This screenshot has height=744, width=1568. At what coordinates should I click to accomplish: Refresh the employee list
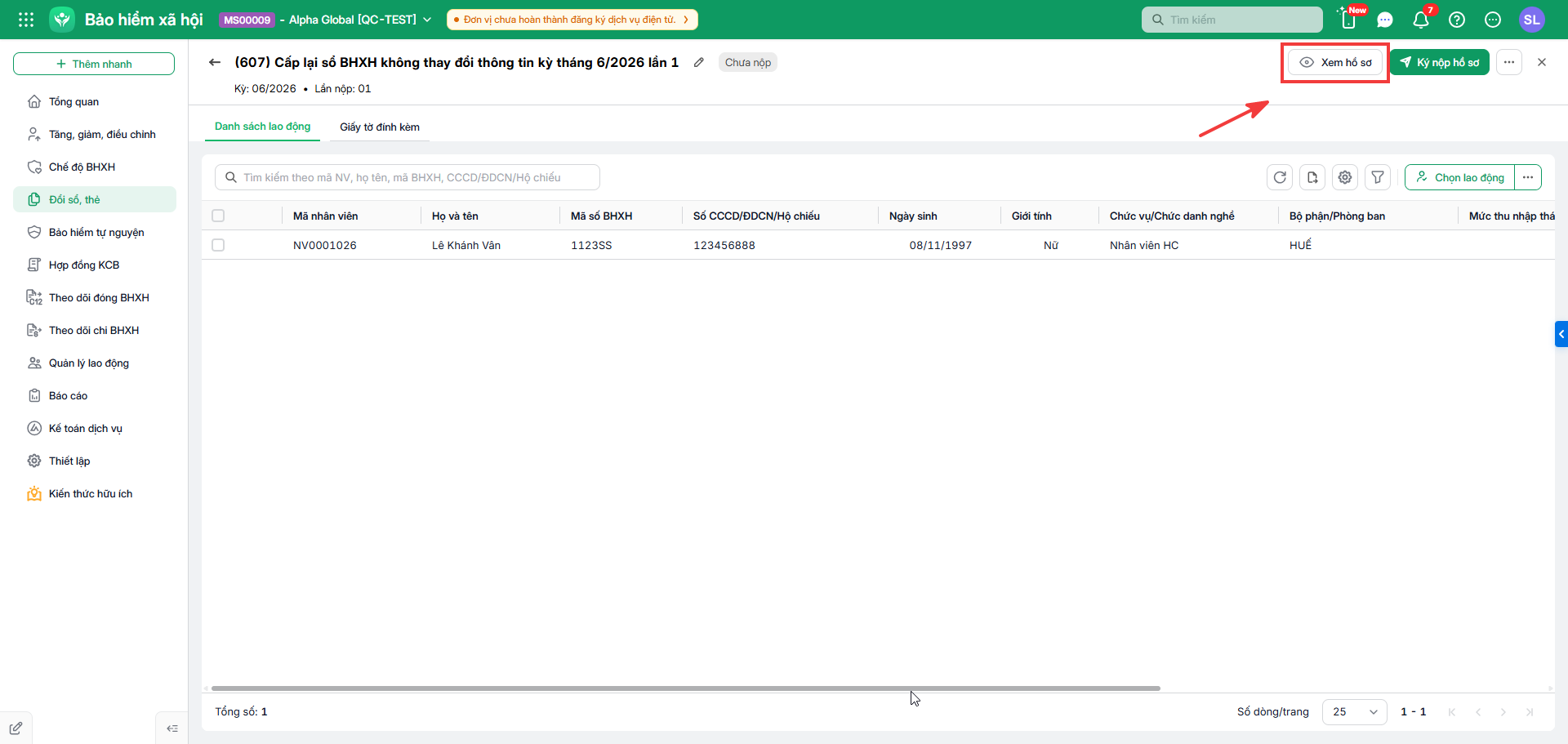pyautogui.click(x=1280, y=177)
